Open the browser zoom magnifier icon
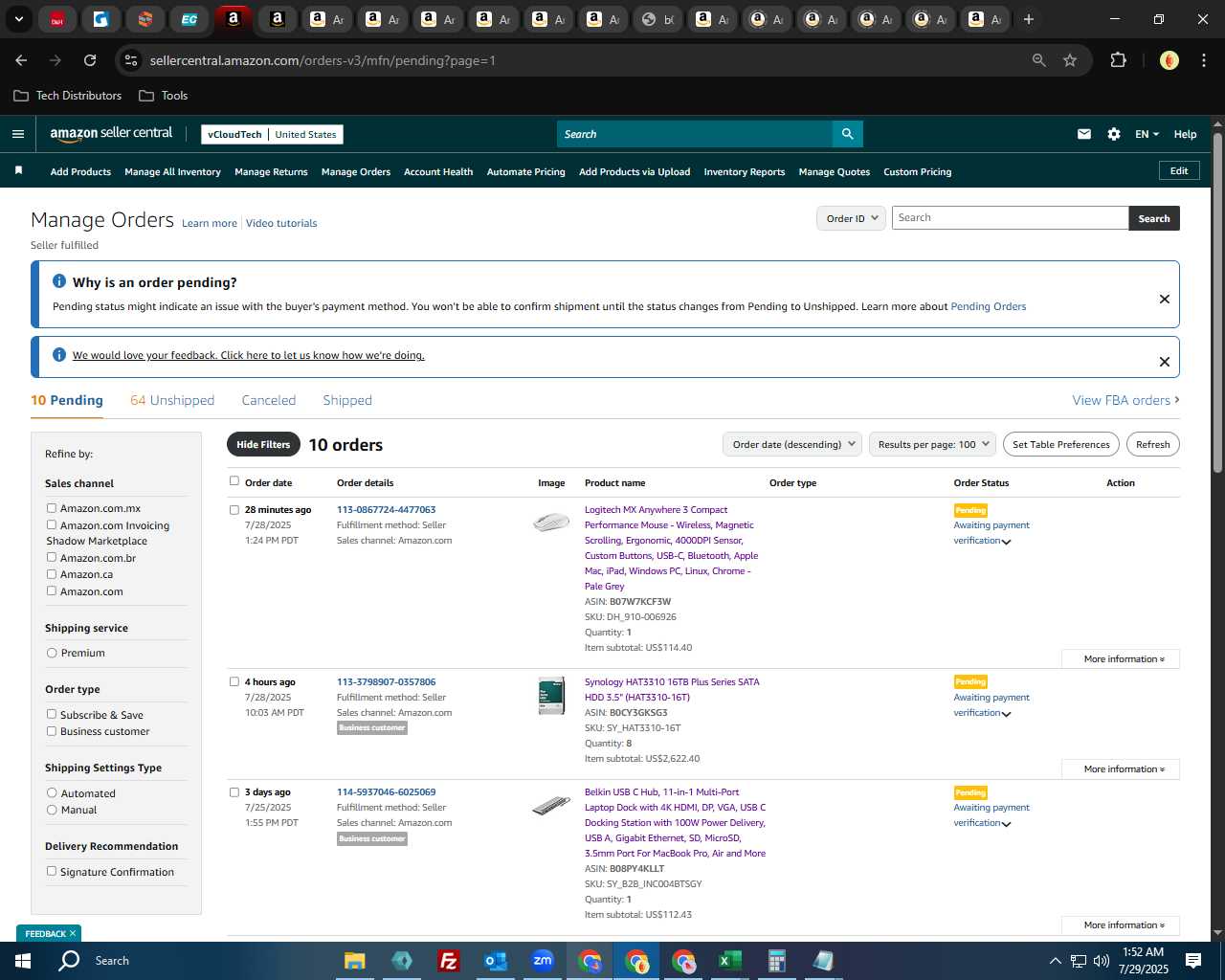 tap(1039, 60)
